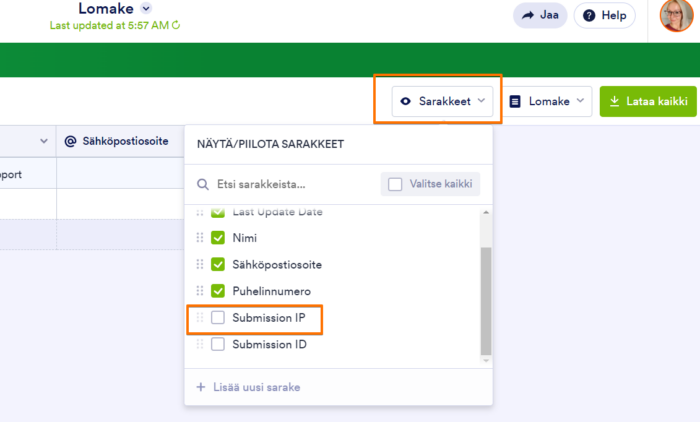Click the @ icon in email column header
This screenshot has height=422, width=700.
70,141
